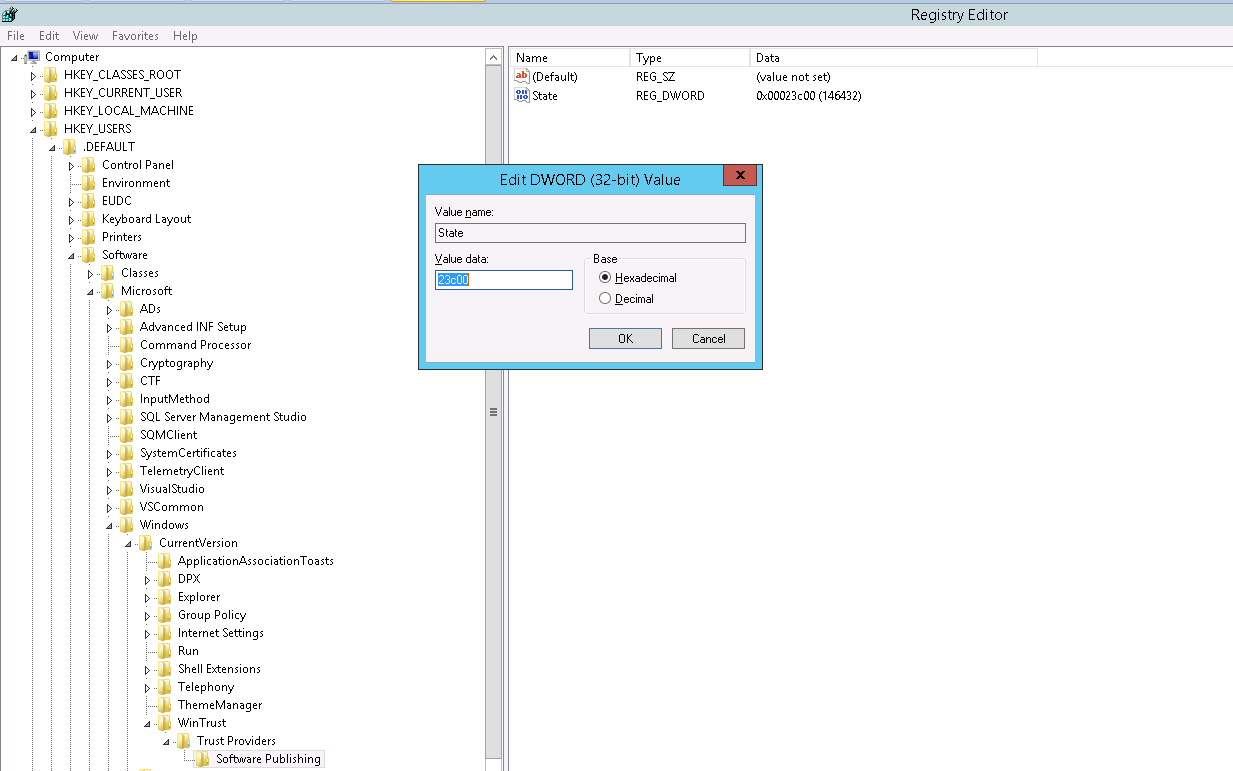
Task: Click the EUDC folder icon
Action: pos(89,201)
